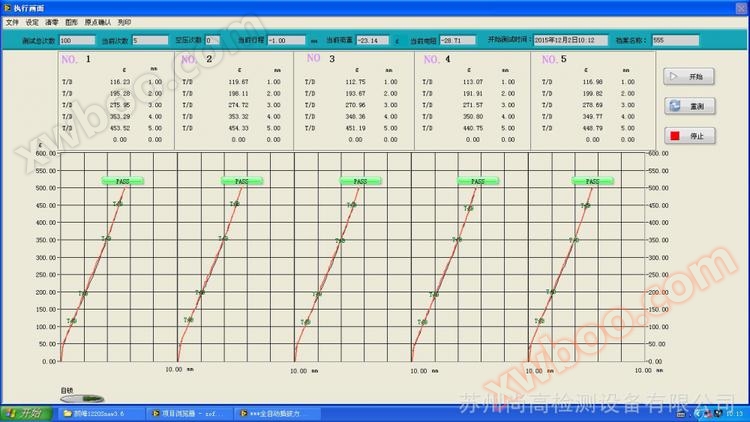
Task: Toggle the 自锁 self-lock switch
Action: coord(76,401)
